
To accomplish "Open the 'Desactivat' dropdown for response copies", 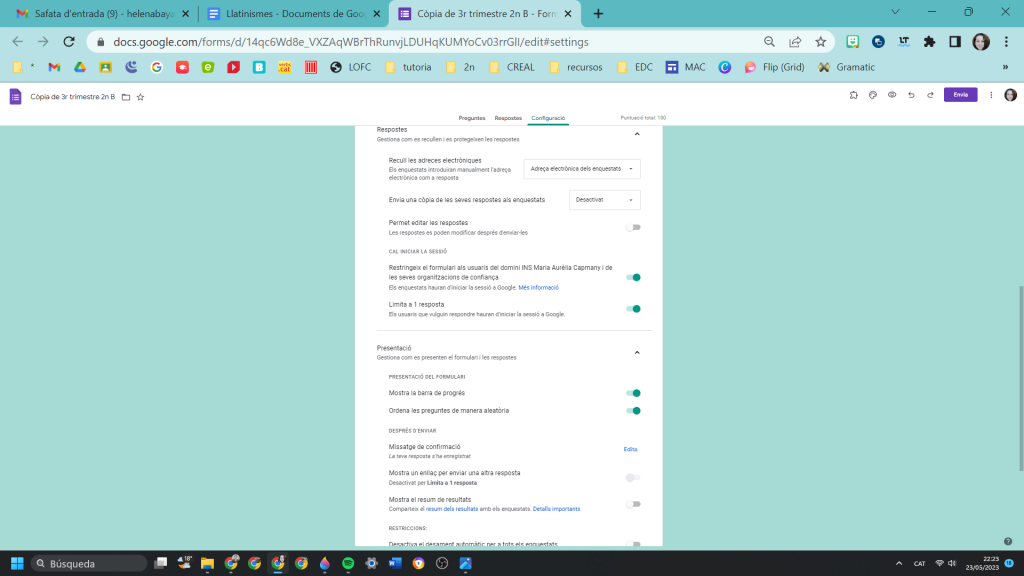I will pyautogui.click(x=604, y=200).
